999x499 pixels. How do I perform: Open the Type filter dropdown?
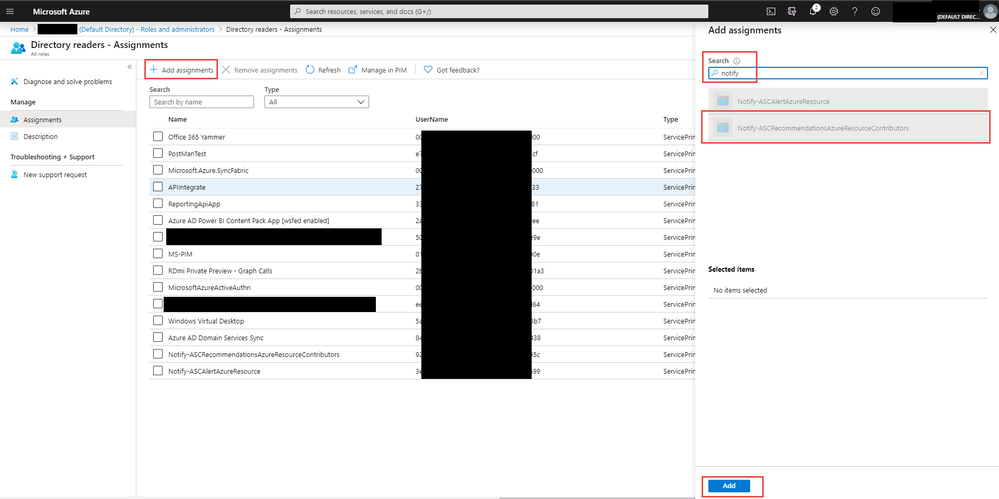(x=317, y=102)
